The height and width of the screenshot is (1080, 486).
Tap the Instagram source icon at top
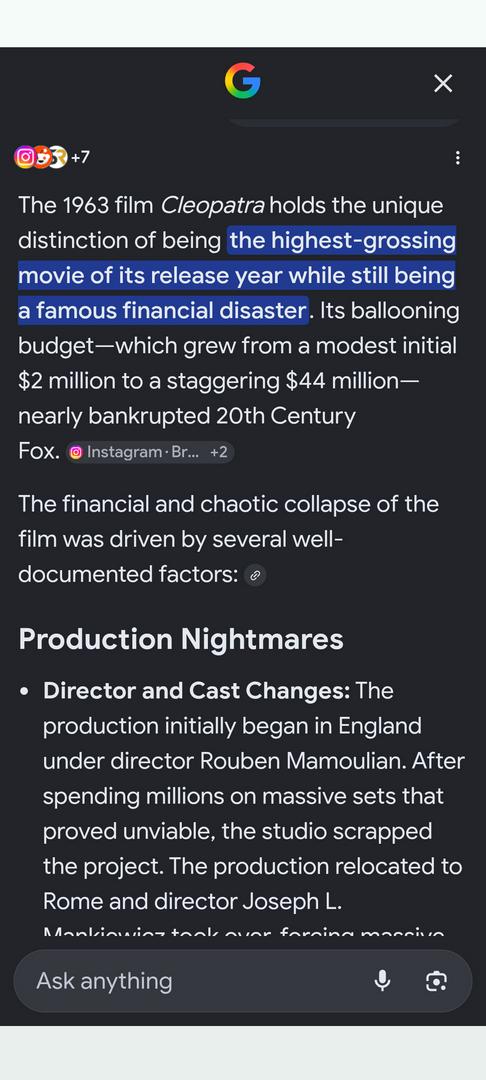click(x=24, y=158)
